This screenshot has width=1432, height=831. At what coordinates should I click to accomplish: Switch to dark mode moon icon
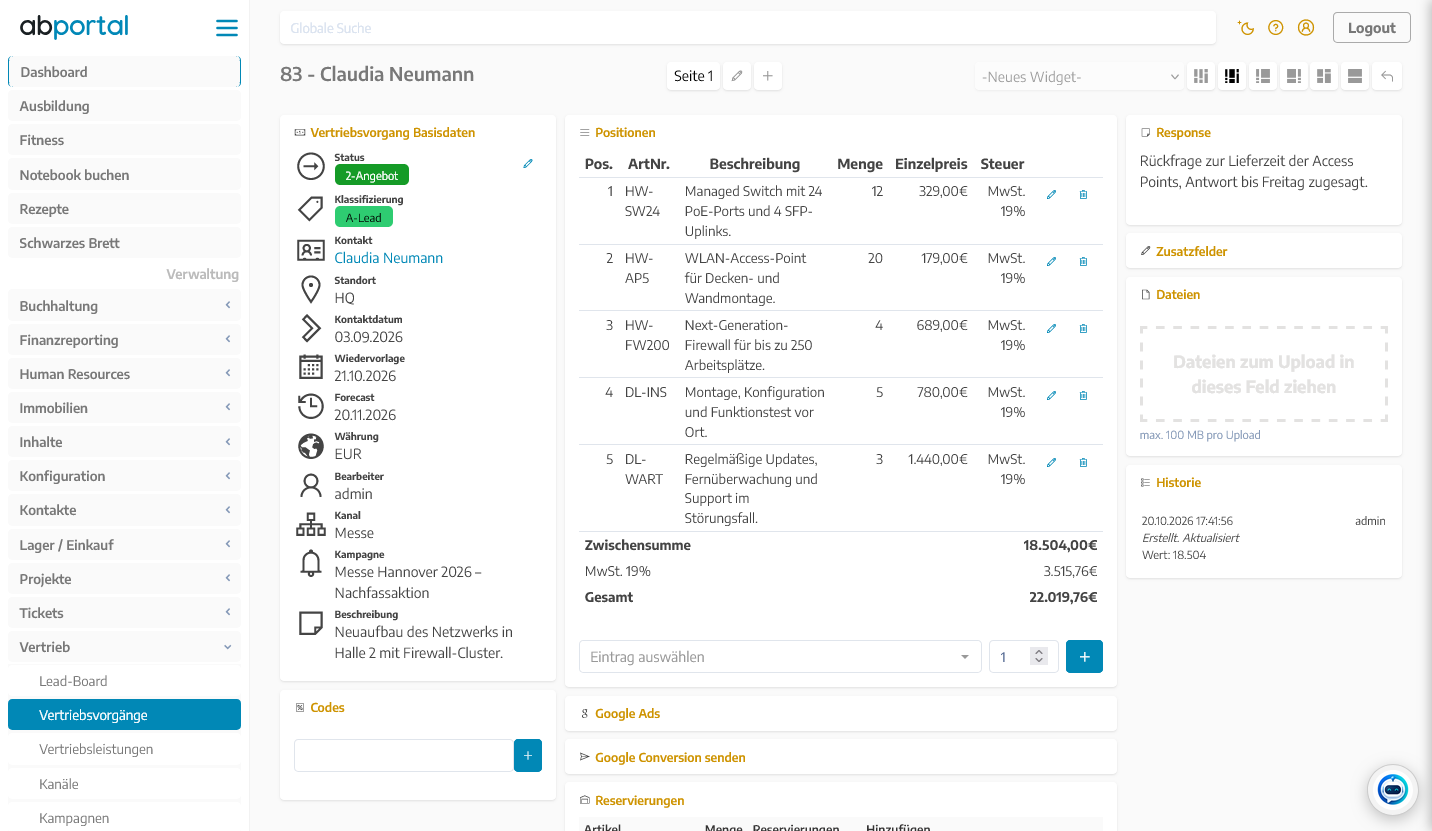[1246, 28]
